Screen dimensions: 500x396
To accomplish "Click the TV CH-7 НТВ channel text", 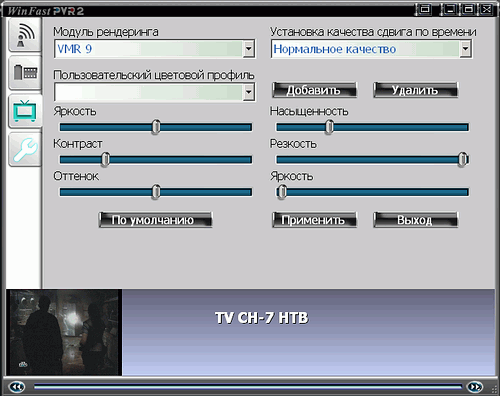I will [262, 318].
